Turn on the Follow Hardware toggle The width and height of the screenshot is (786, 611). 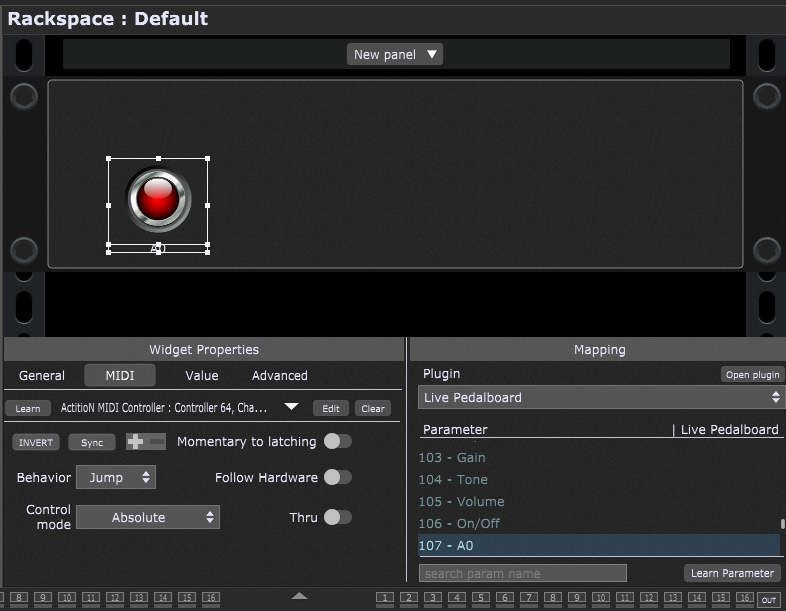coord(337,477)
